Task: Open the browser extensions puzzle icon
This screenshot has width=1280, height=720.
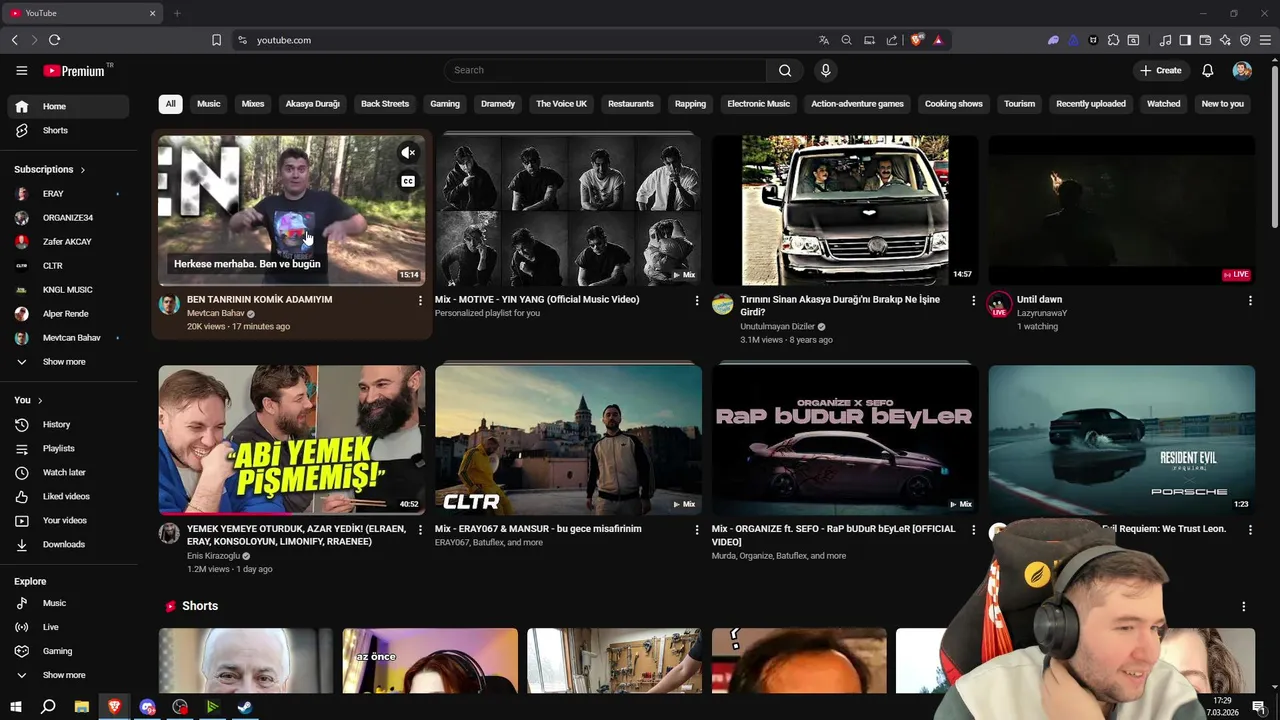Action: [1113, 40]
